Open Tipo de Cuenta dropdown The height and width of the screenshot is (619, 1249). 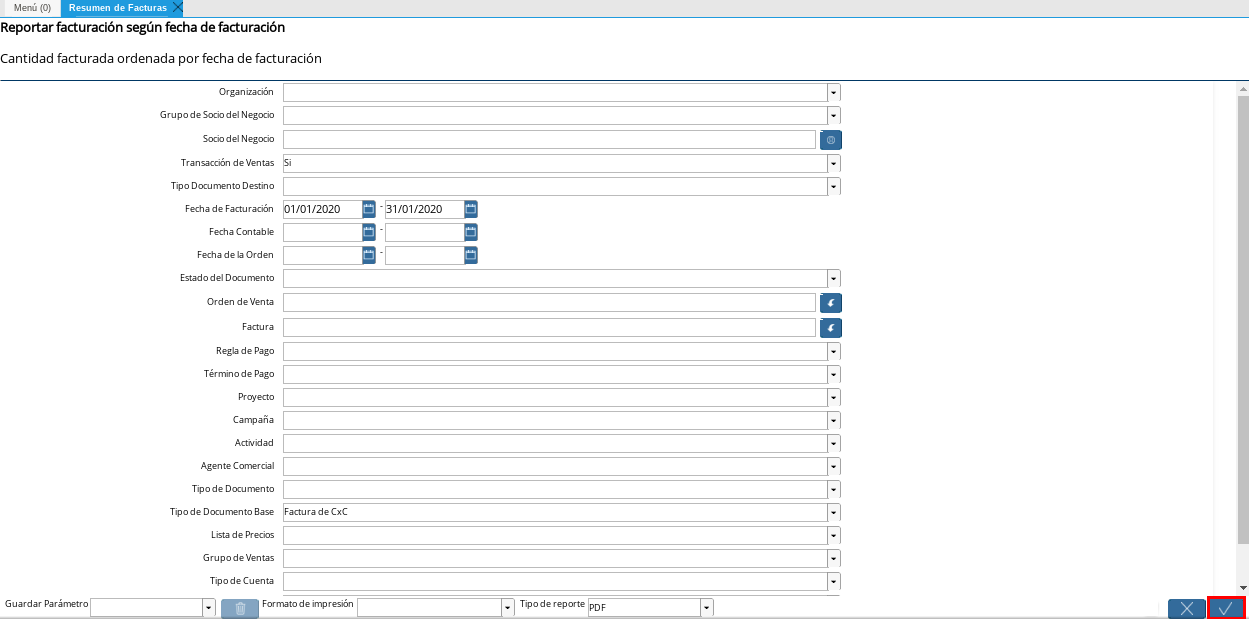834,581
